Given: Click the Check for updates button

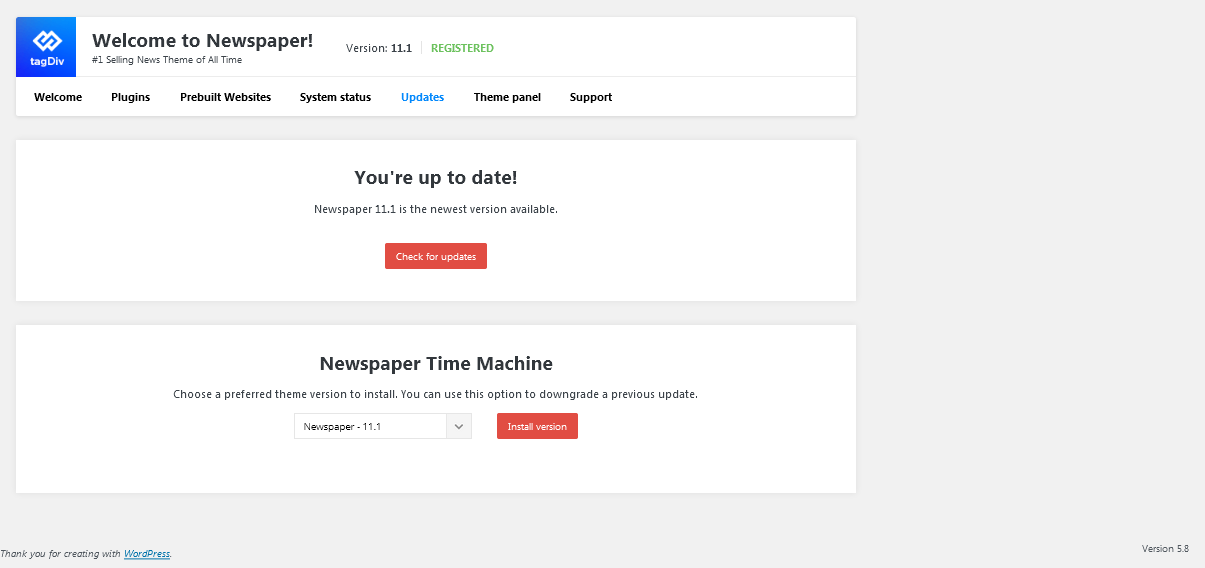Looking at the screenshot, I should click(x=436, y=256).
